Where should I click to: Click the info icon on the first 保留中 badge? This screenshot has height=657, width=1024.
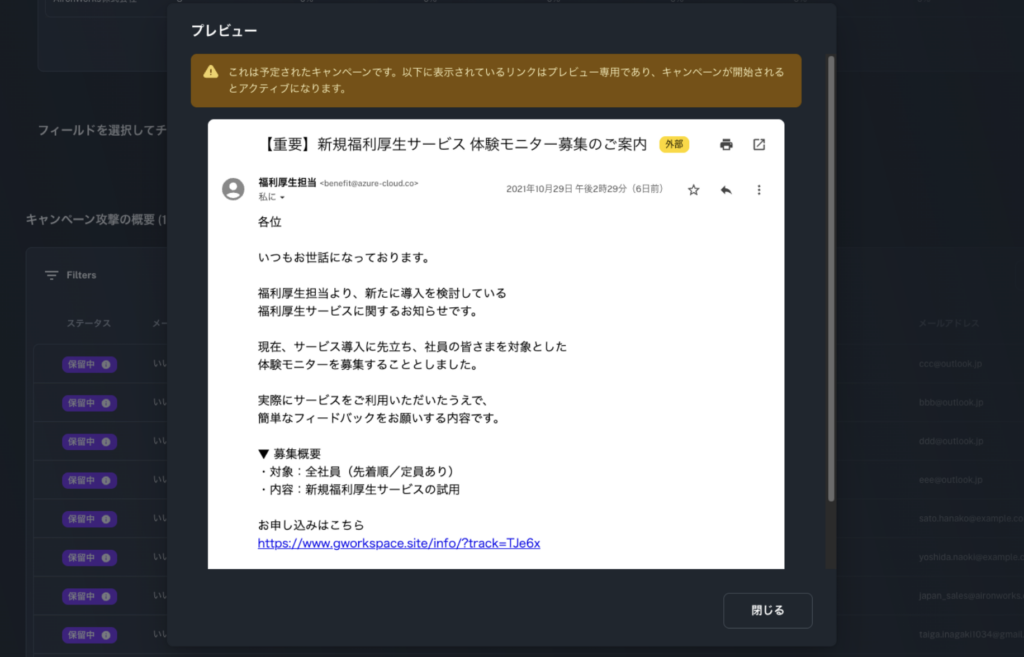106,364
